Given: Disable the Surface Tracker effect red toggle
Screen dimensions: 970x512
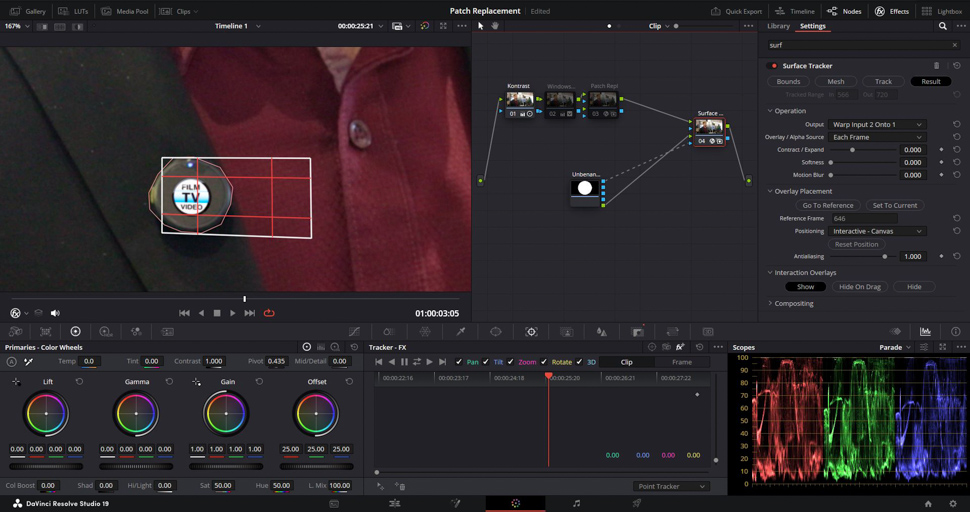Looking at the screenshot, I should click(773, 66).
